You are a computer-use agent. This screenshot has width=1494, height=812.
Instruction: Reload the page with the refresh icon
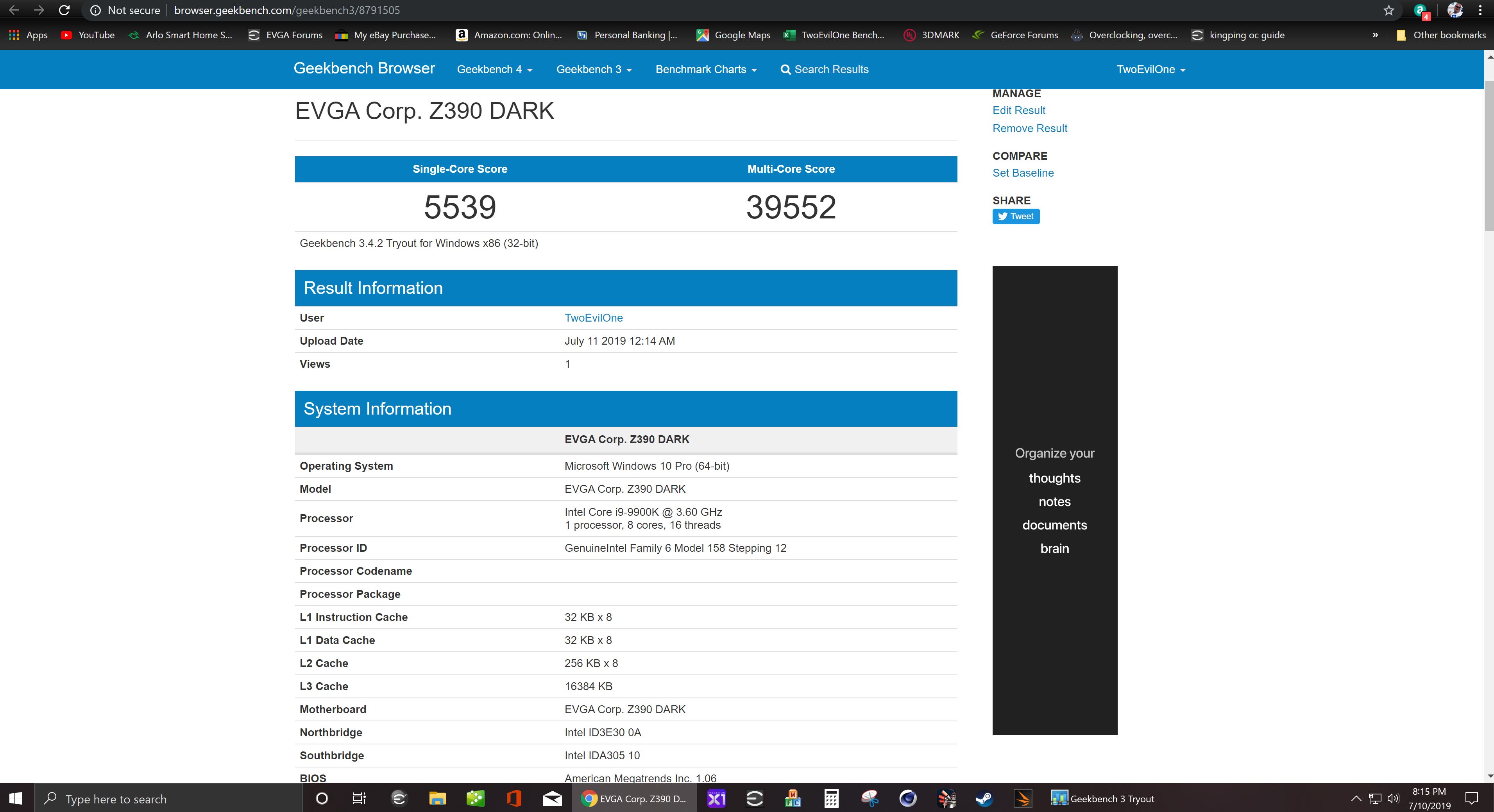pos(64,10)
